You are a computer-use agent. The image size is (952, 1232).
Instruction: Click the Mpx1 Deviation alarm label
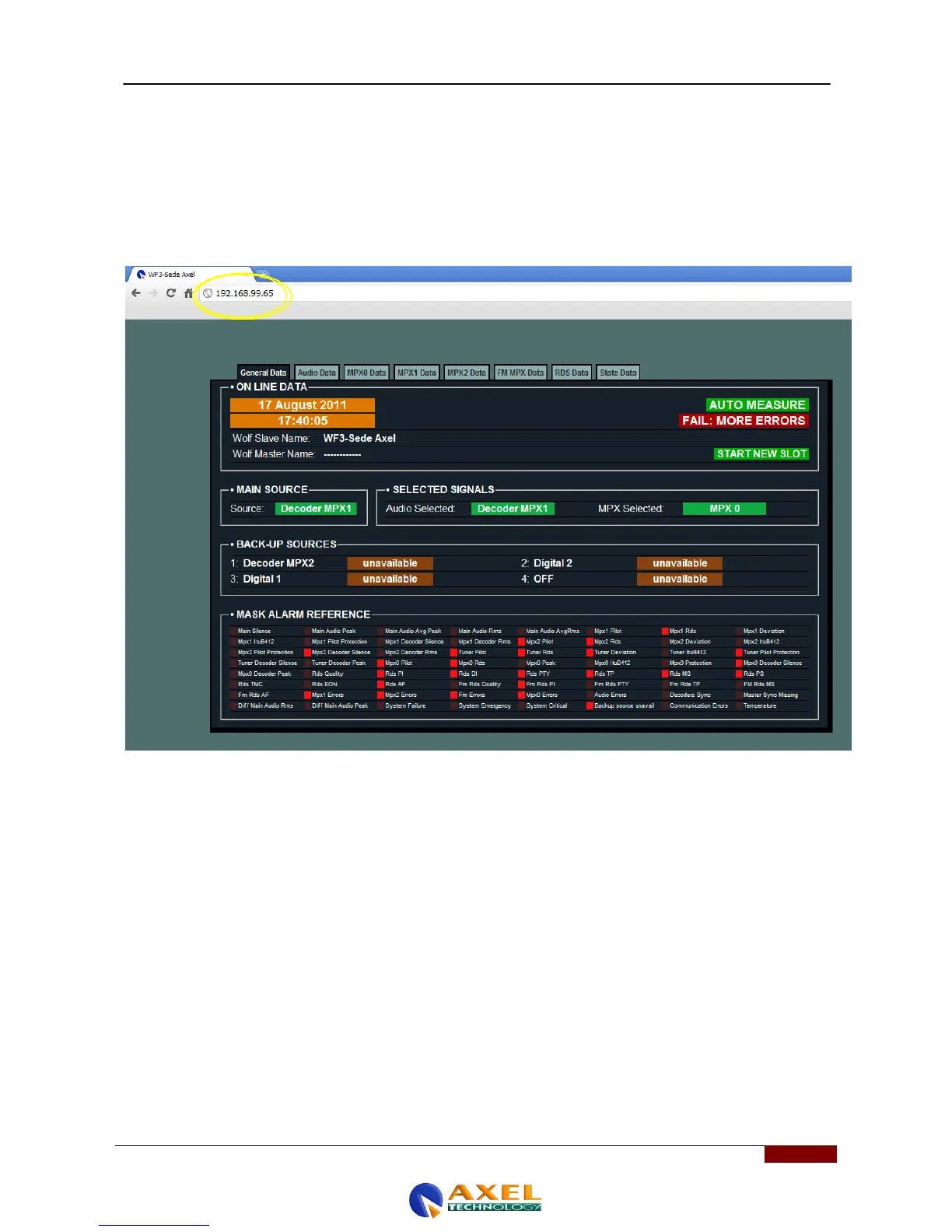(764, 632)
